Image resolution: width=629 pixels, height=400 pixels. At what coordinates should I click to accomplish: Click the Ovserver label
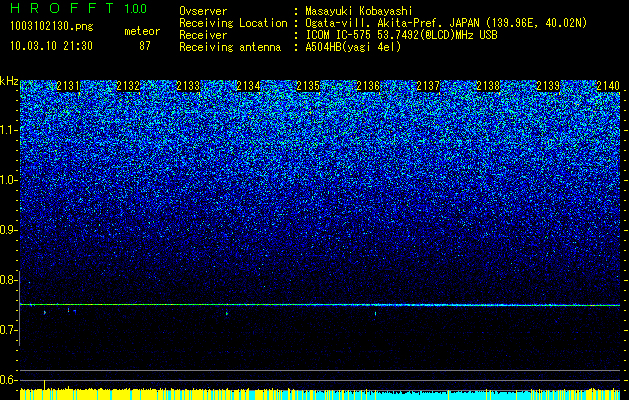[x=203, y=11]
